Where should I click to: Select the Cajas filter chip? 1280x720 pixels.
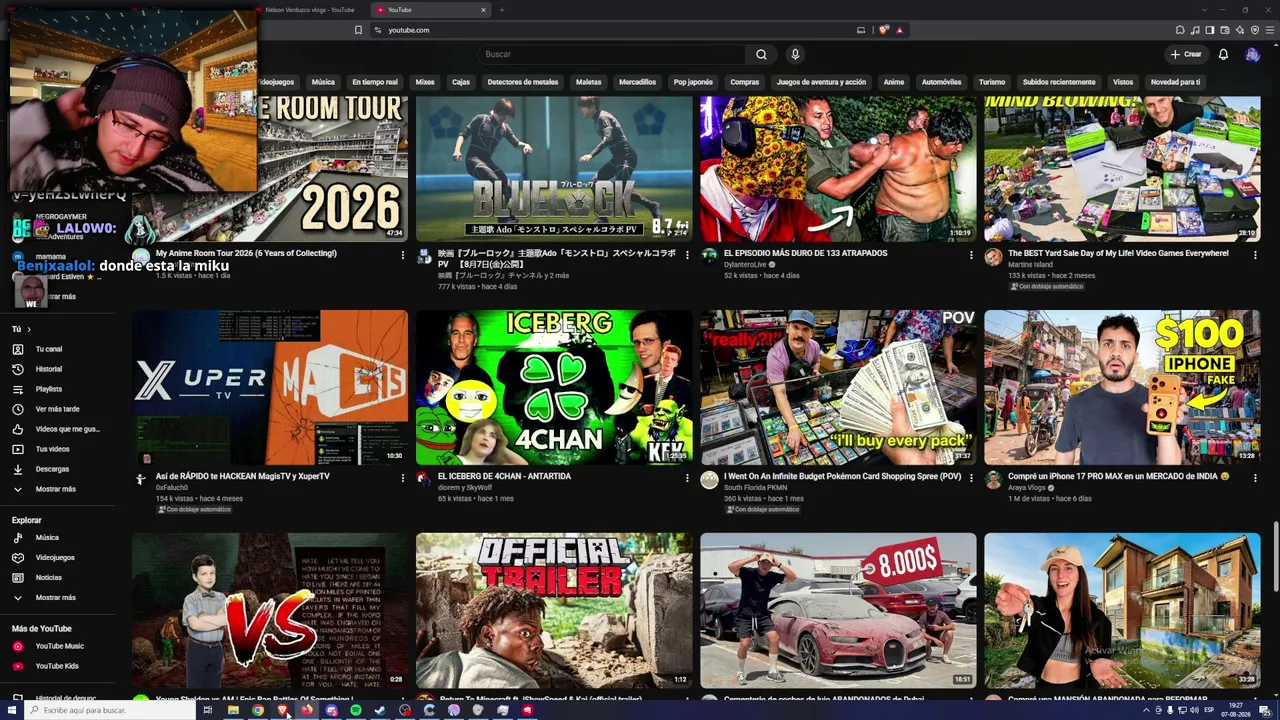point(461,82)
